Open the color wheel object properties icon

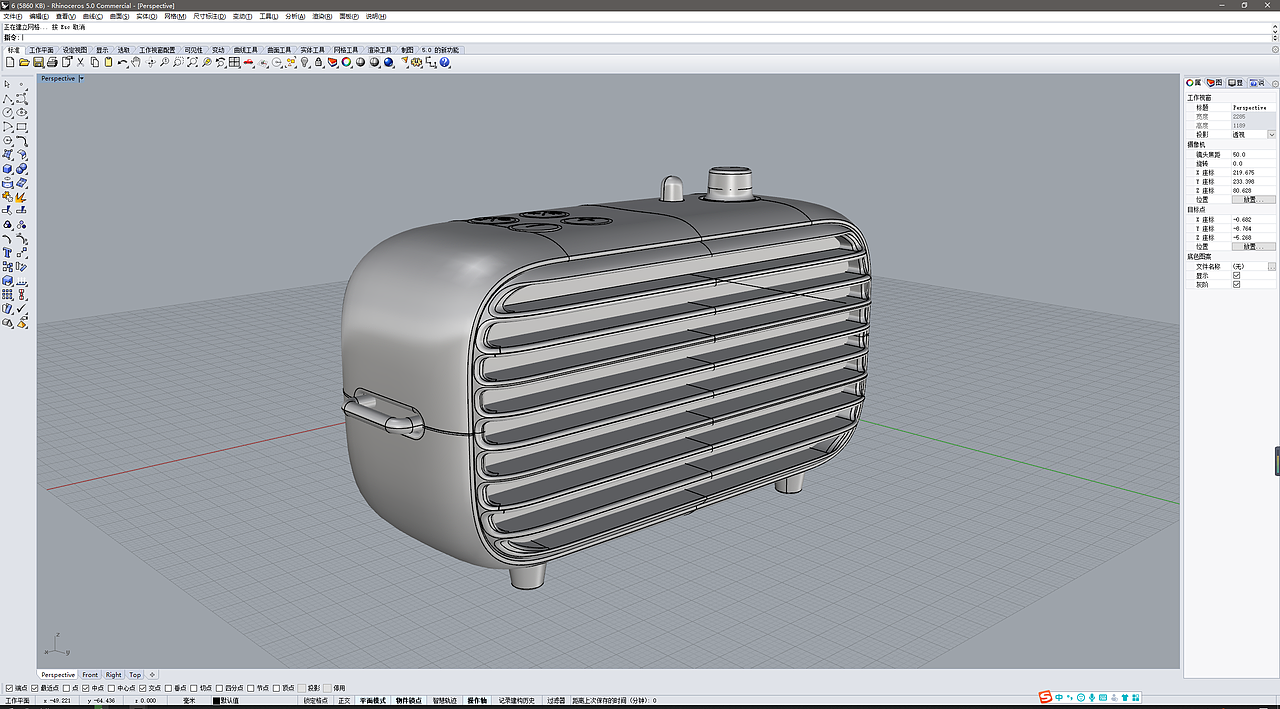[x=346, y=62]
